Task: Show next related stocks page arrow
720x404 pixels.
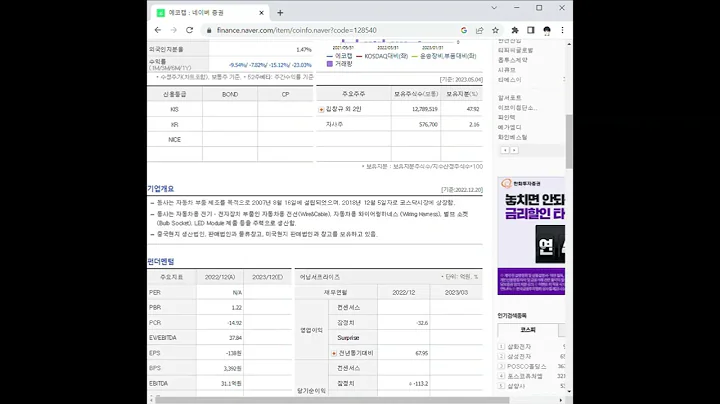Action: click(x=514, y=150)
